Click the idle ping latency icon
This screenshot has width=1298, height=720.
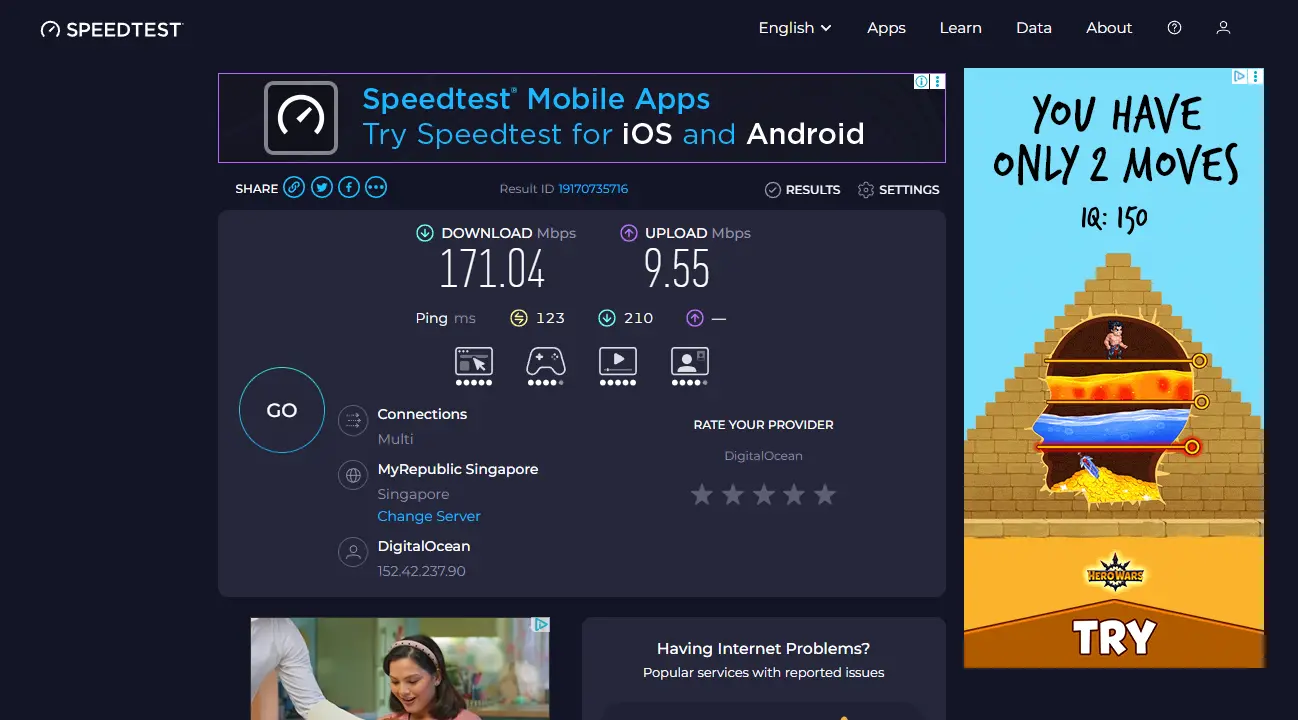[518, 318]
